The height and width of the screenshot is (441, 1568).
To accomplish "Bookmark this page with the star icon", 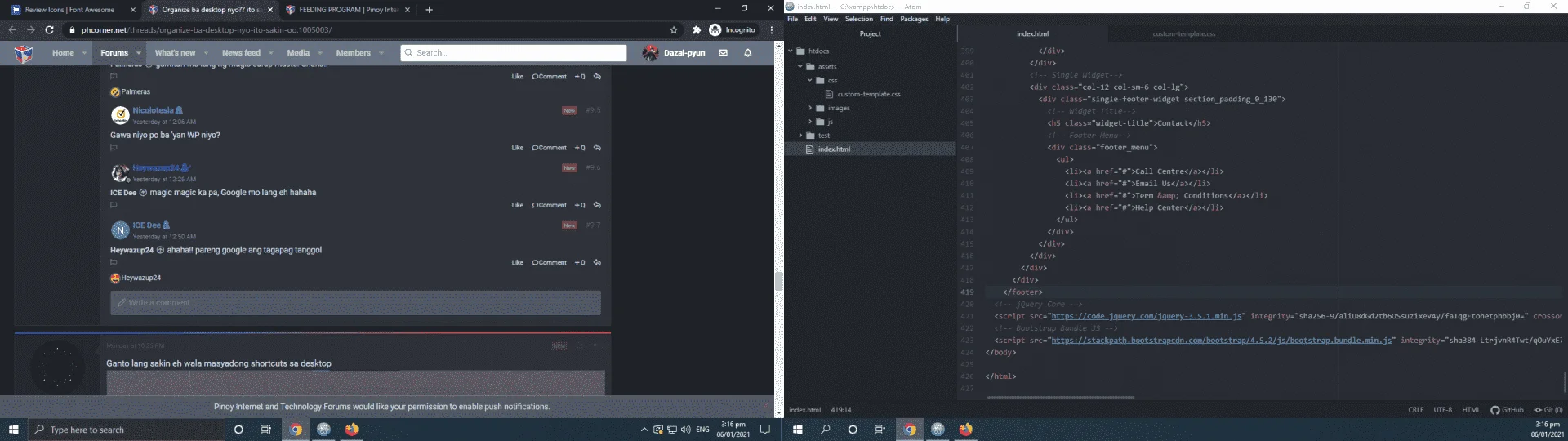I will (x=674, y=30).
